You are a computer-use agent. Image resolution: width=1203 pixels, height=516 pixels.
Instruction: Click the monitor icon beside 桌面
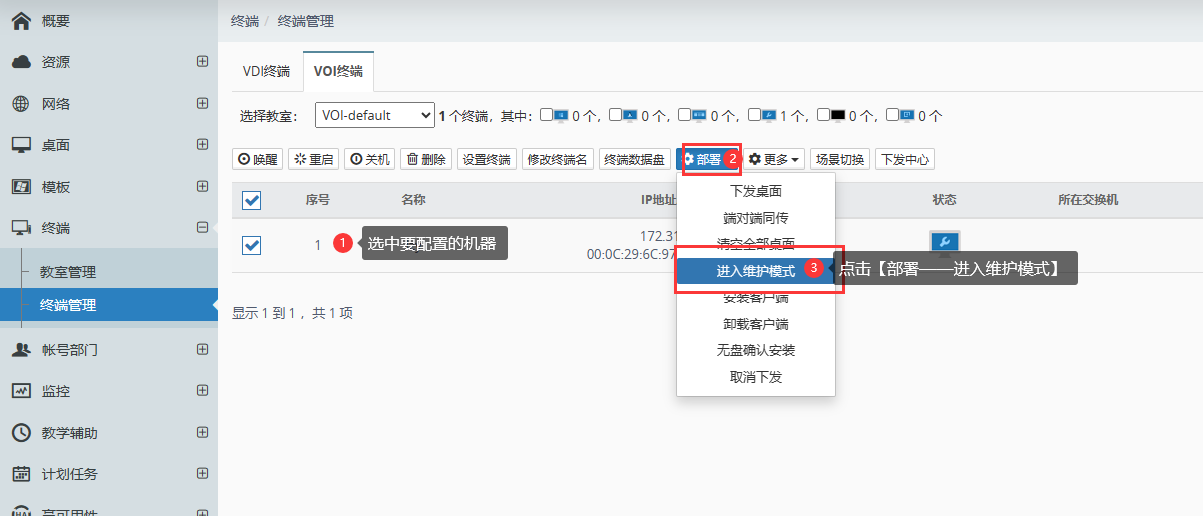(x=20, y=145)
